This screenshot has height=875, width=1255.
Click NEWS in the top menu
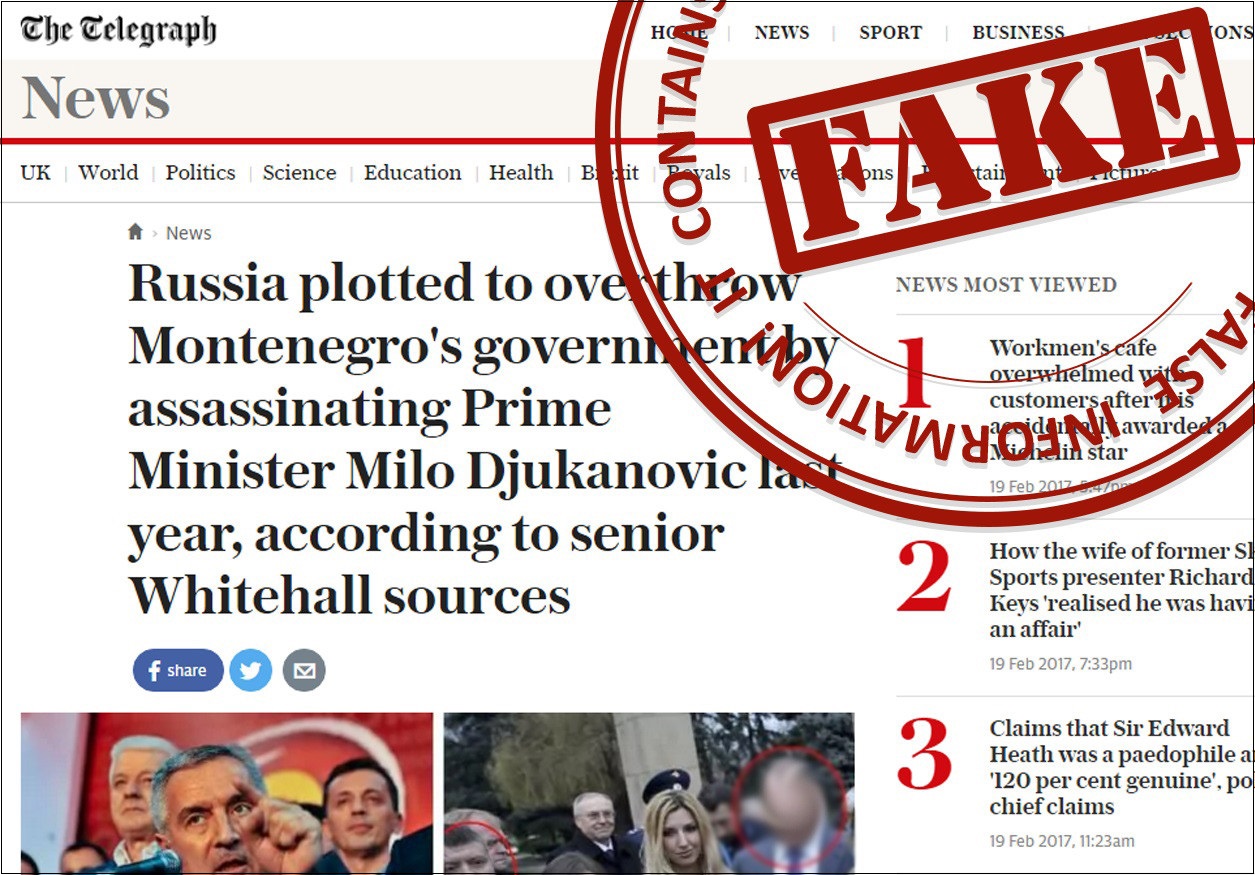(782, 32)
